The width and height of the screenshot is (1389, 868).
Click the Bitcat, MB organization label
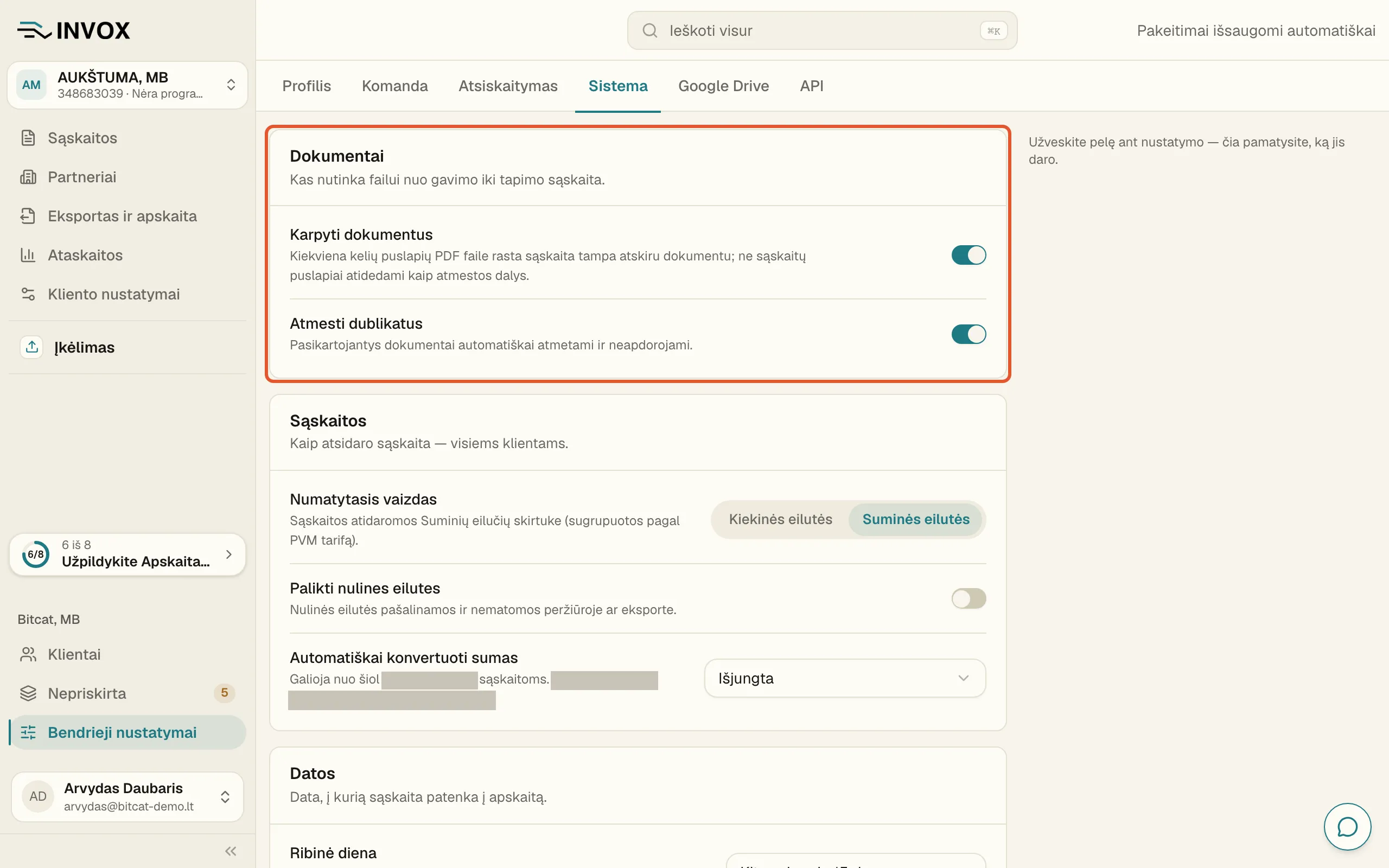tap(49, 620)
